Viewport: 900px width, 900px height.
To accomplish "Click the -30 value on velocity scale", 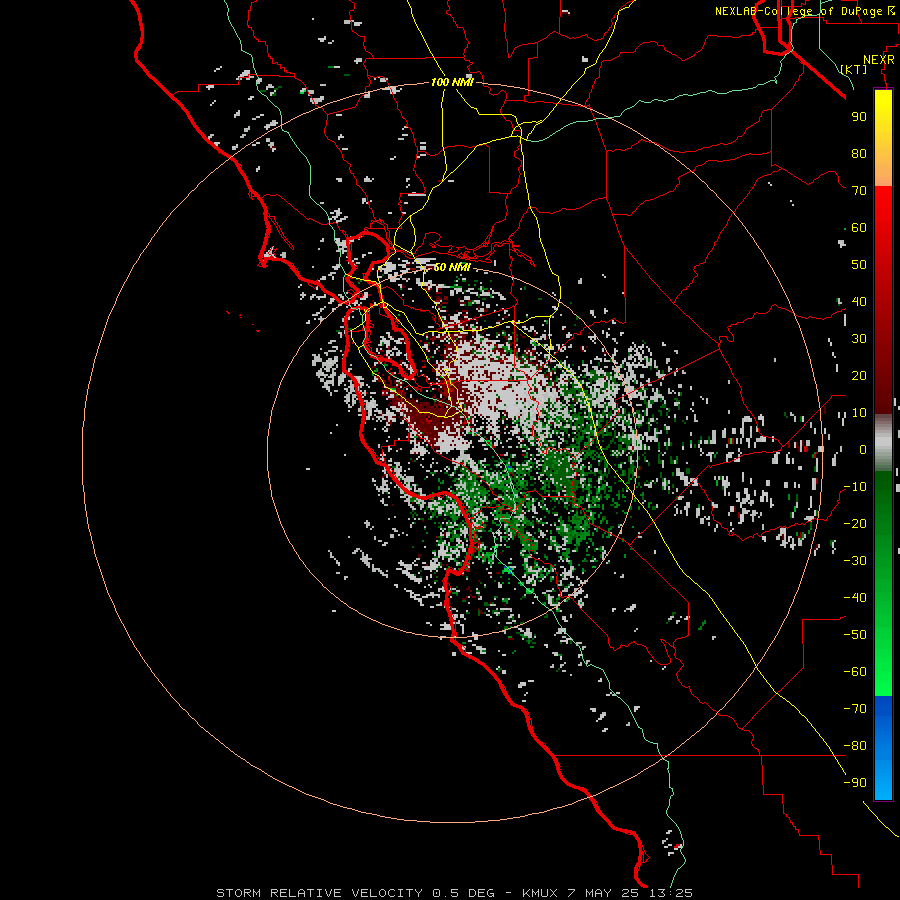I will [x=855, y=560].
